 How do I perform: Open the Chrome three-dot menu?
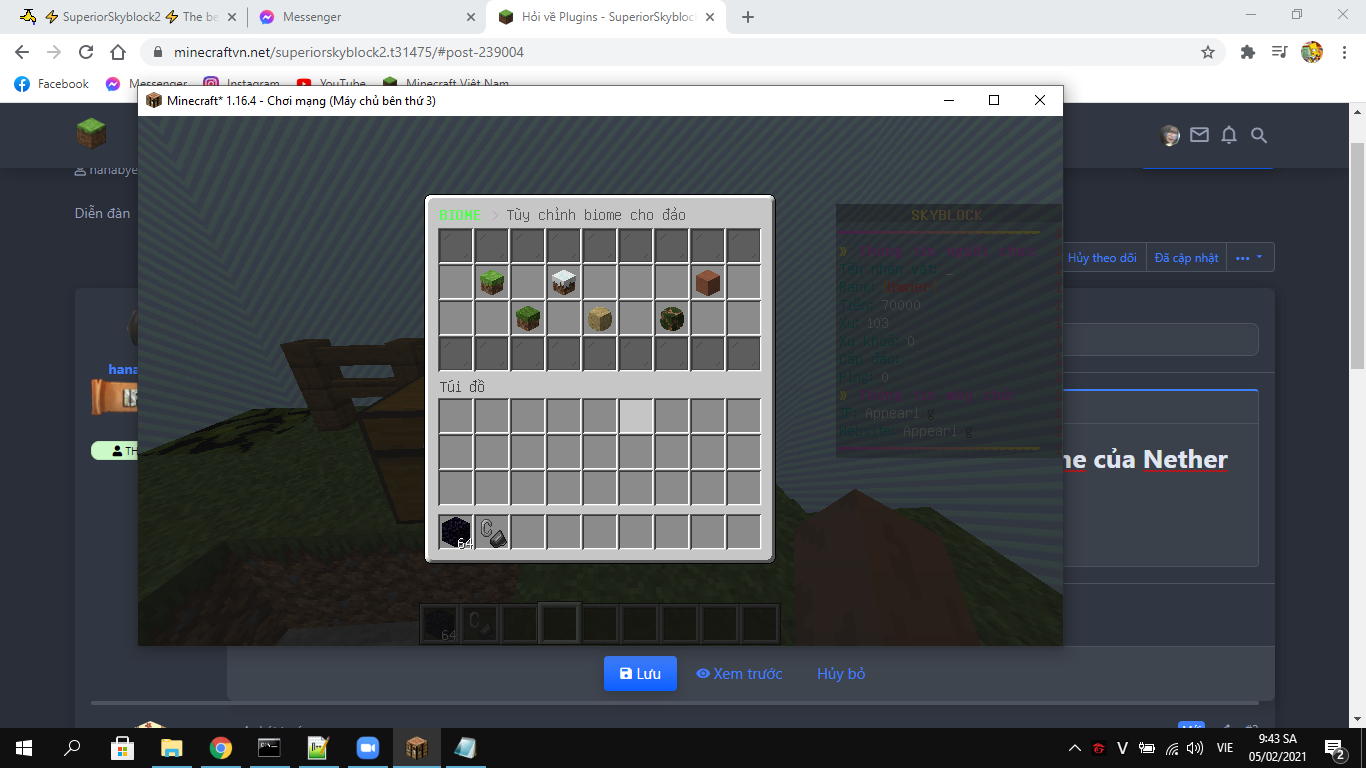pos(1345,52)
